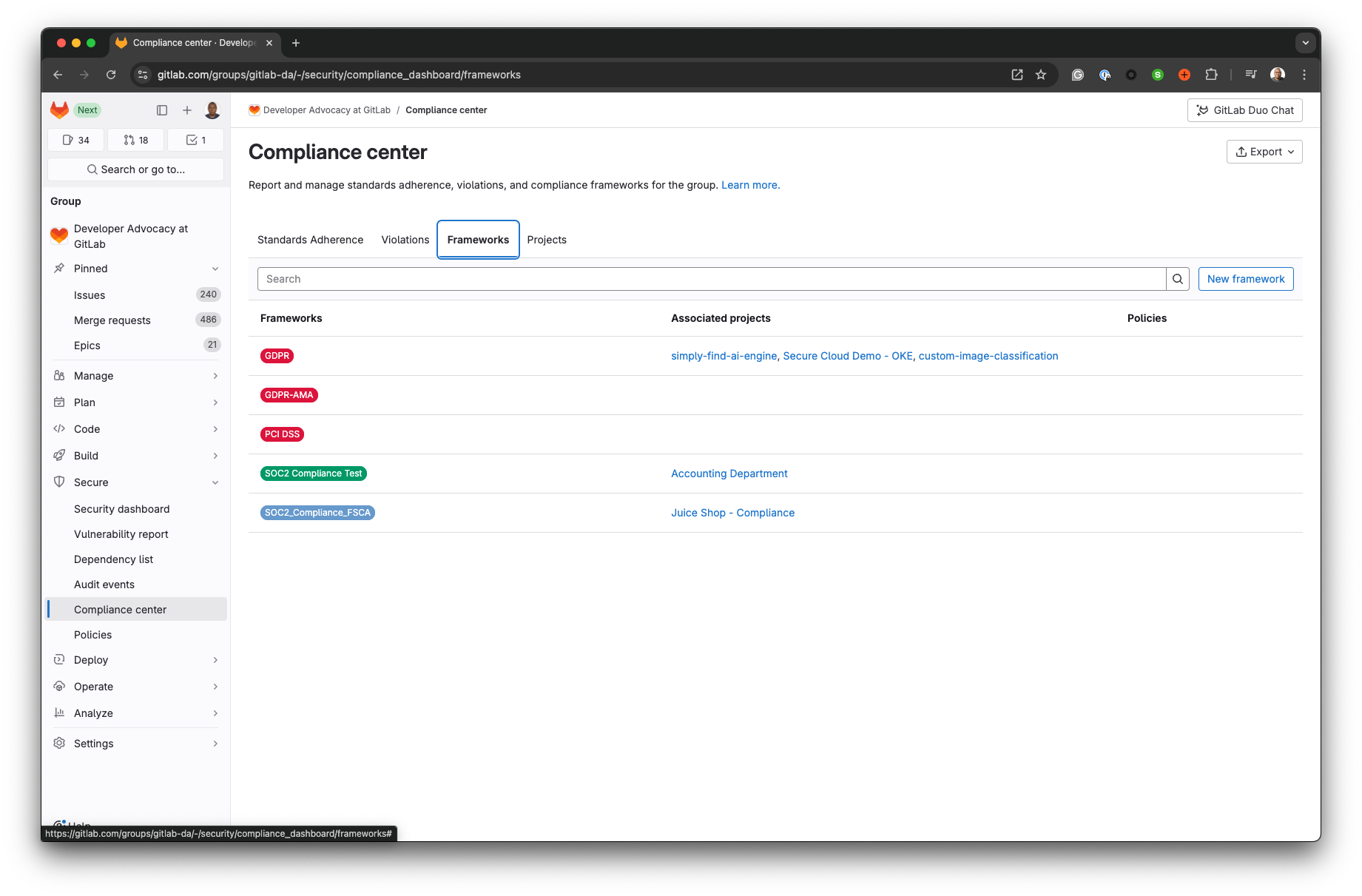Open the tab search dropdown arrow

pyautogui.click(x=1305, y=43)
